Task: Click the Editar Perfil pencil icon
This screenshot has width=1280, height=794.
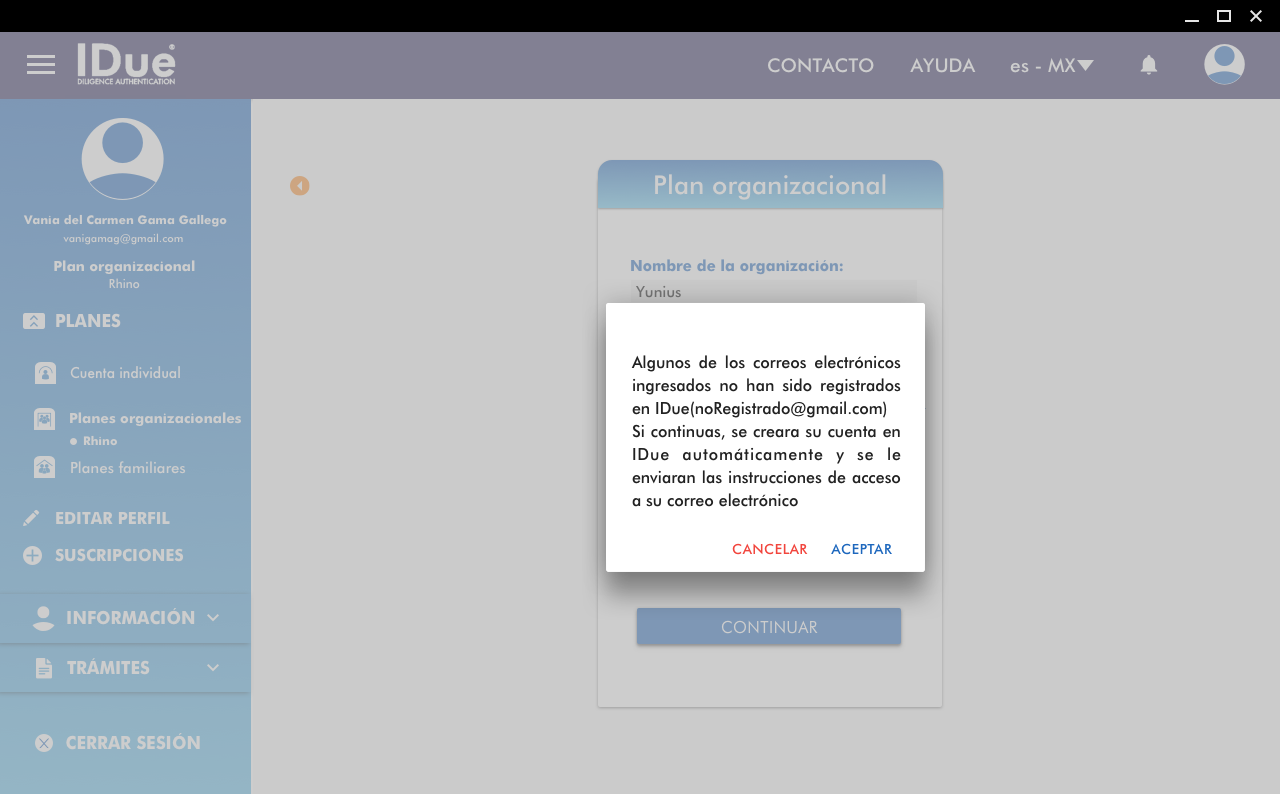Action: [x=32, y=518]
